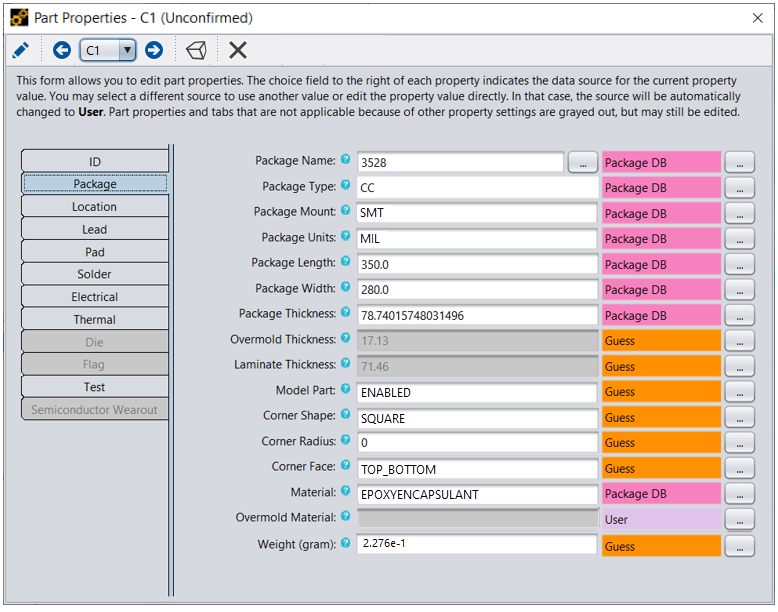
Task: Click the Package Width field showing 280.0
Action: (x=477, y=289)
